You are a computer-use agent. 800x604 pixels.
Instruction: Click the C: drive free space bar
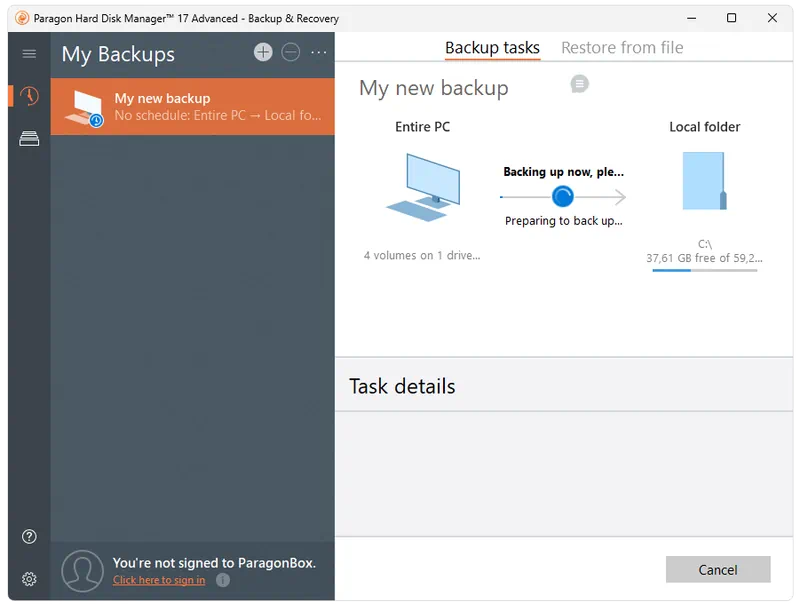point(704,270)
